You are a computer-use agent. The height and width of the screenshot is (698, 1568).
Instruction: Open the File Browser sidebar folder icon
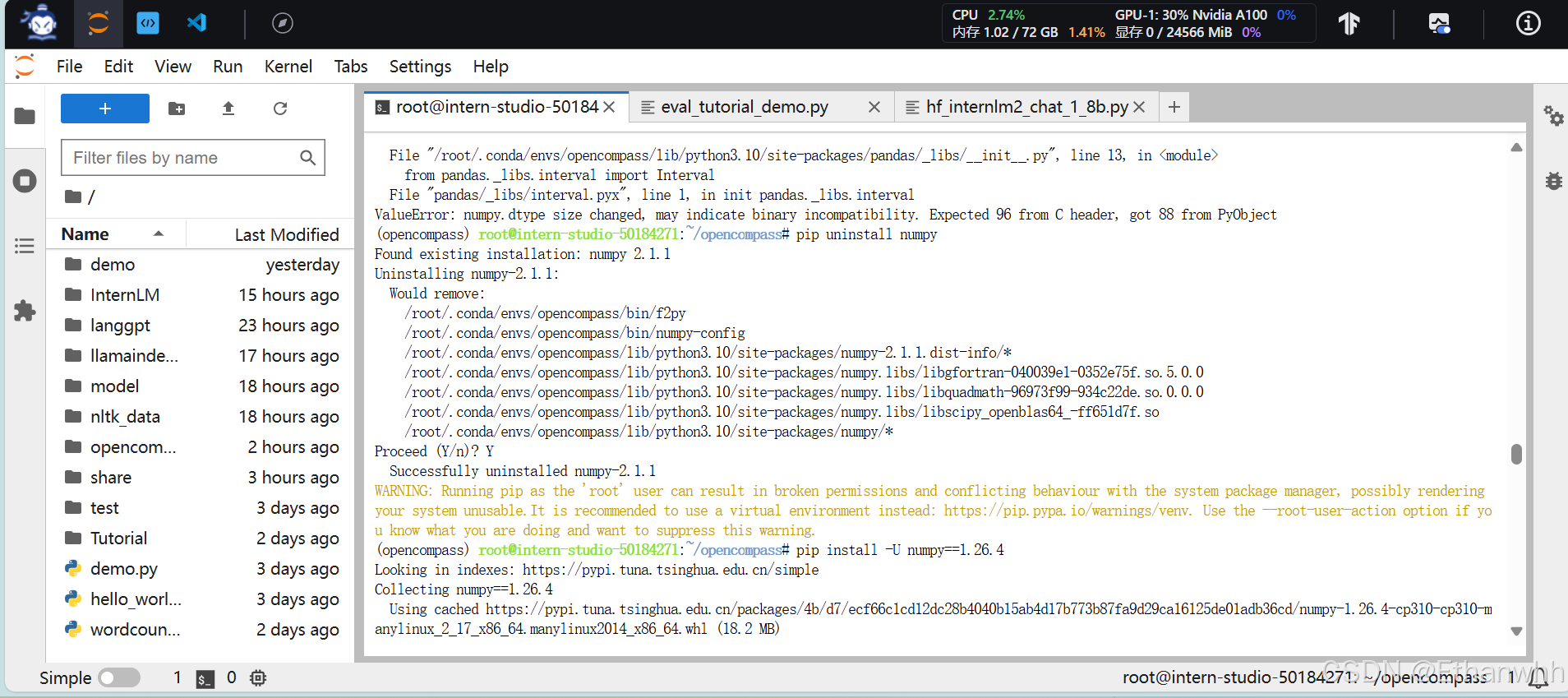[x=25, y=116]
